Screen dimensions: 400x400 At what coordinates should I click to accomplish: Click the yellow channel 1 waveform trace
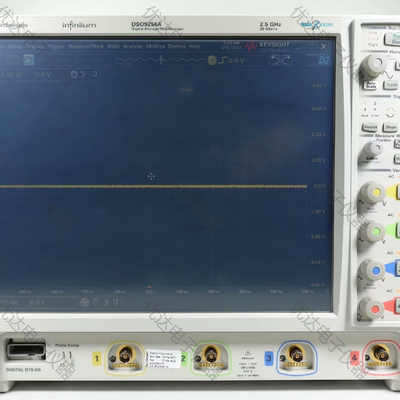pyautogui.click(x=153, y=186)
